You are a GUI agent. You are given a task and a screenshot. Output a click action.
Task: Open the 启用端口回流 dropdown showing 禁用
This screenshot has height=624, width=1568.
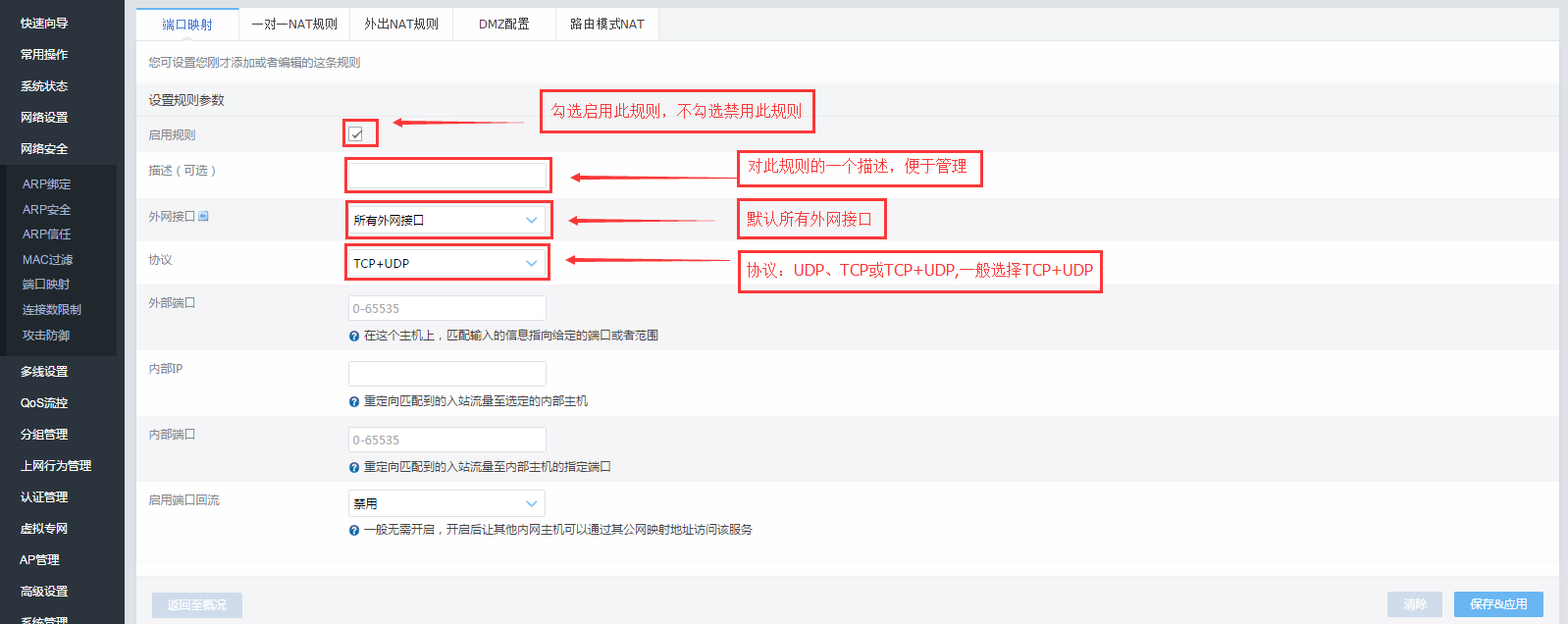point(446,503)
